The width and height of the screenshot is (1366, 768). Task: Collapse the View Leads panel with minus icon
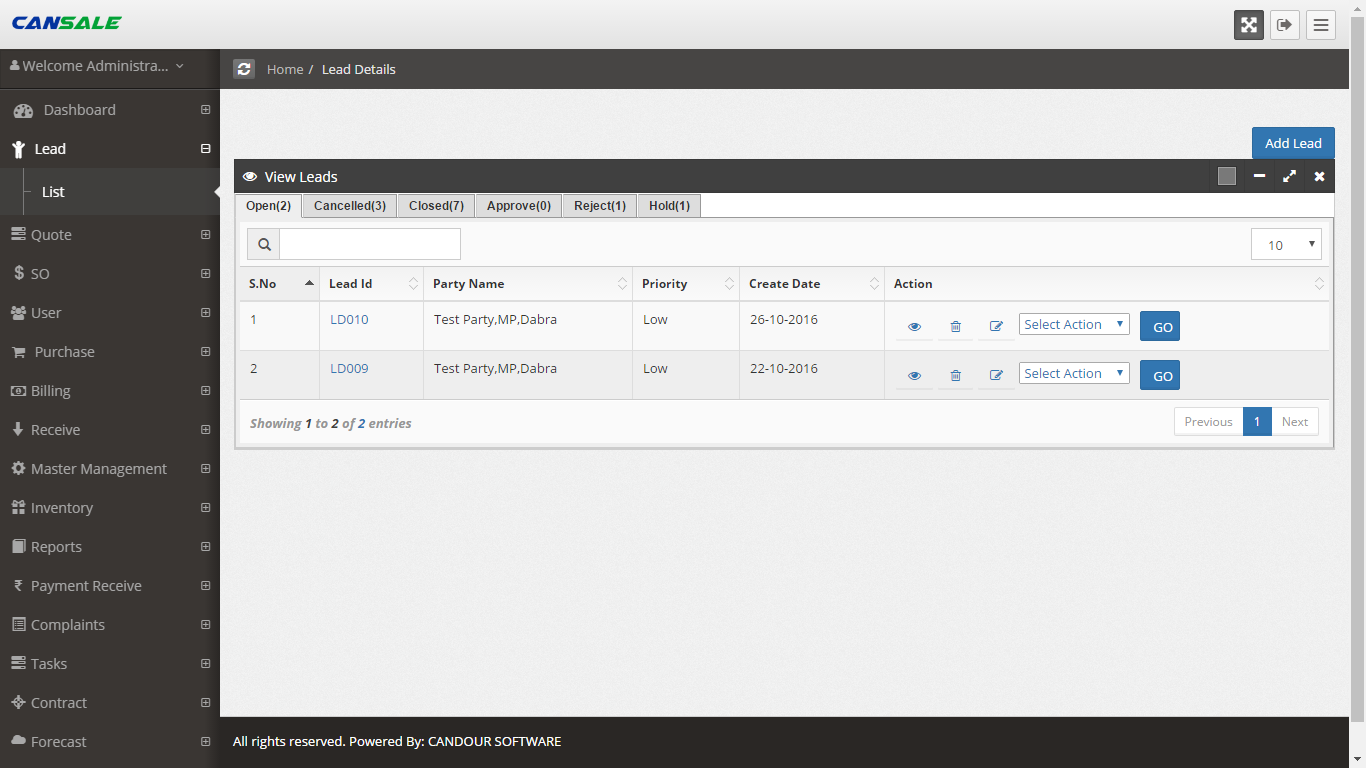click(1259, 176)
